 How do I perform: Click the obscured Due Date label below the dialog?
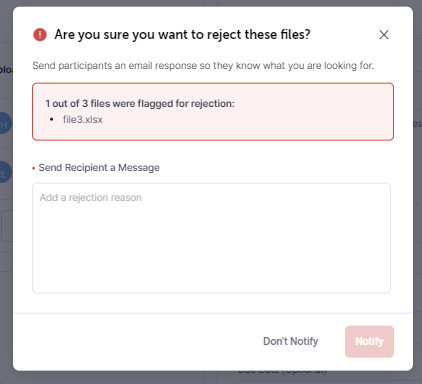point(282,371)
